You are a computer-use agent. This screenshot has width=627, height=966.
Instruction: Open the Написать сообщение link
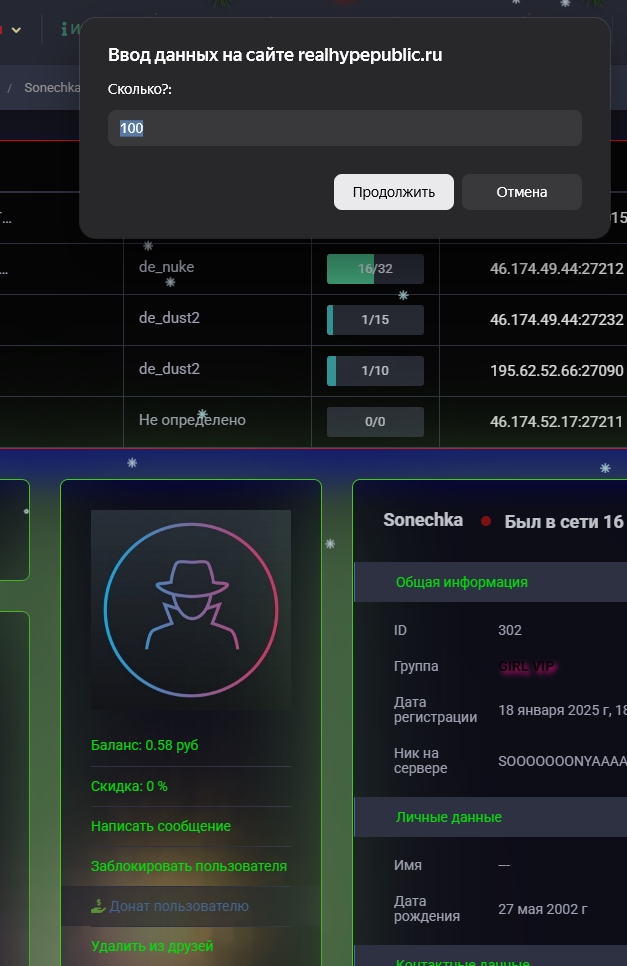[160, 826]
